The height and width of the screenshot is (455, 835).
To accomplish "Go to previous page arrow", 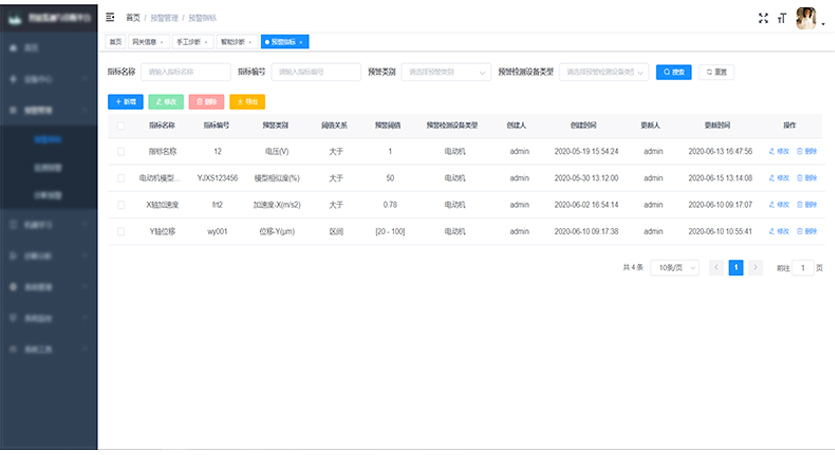I will (x=716, y=267).
